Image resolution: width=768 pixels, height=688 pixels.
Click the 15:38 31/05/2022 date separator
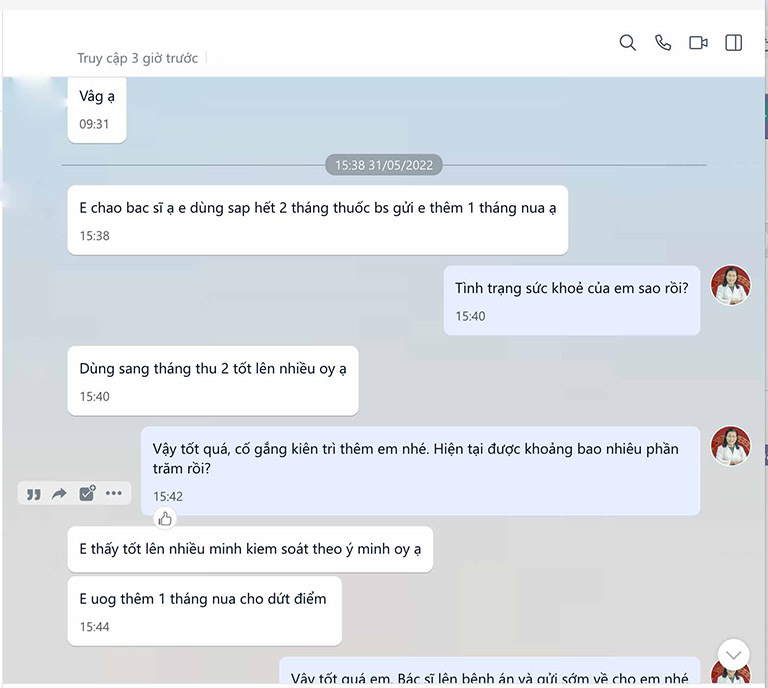coord(384,165)
